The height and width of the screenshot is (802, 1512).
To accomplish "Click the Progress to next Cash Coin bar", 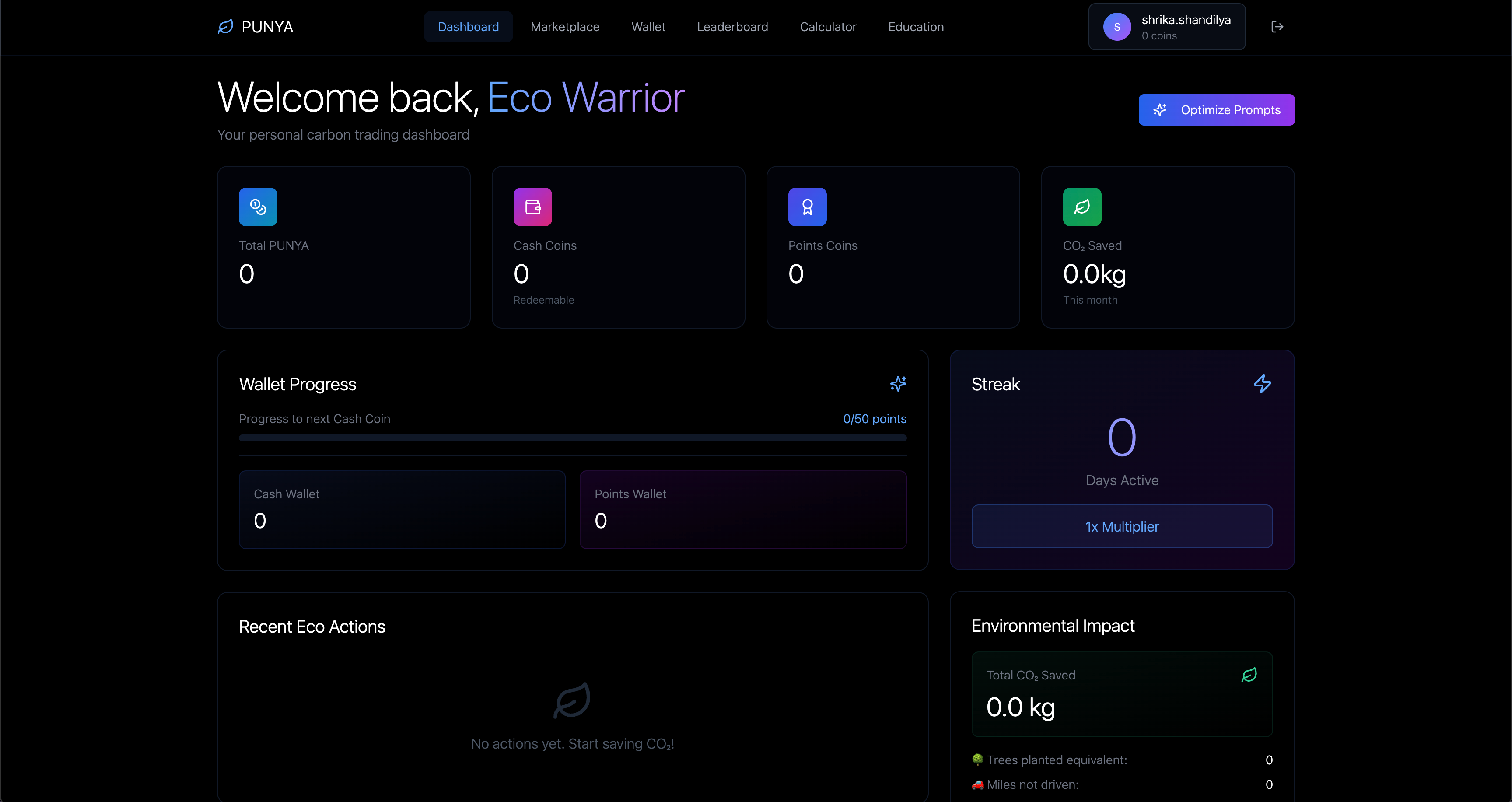I will (x=572, y=438).
